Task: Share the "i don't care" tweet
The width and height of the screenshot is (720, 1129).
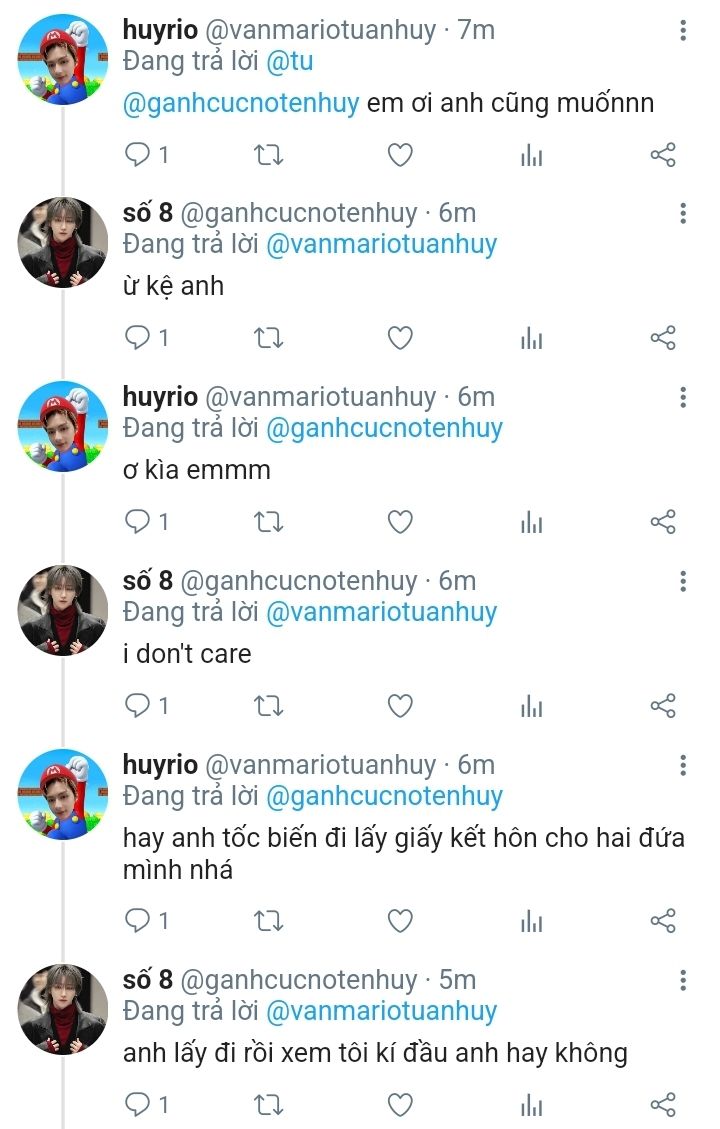Action: 663,706
